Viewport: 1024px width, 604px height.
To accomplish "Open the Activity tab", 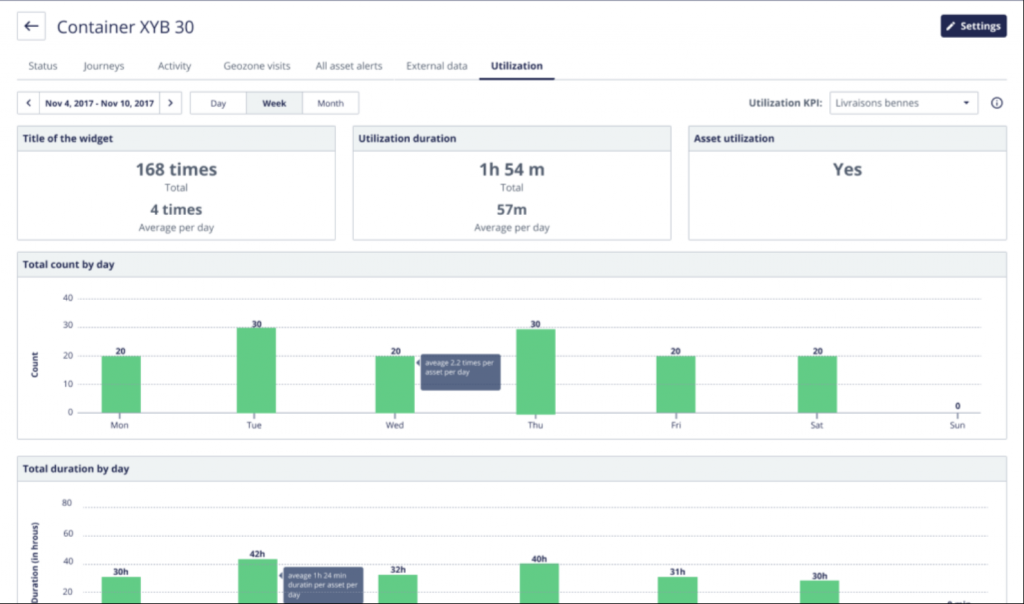I will [x=174, y=66].
